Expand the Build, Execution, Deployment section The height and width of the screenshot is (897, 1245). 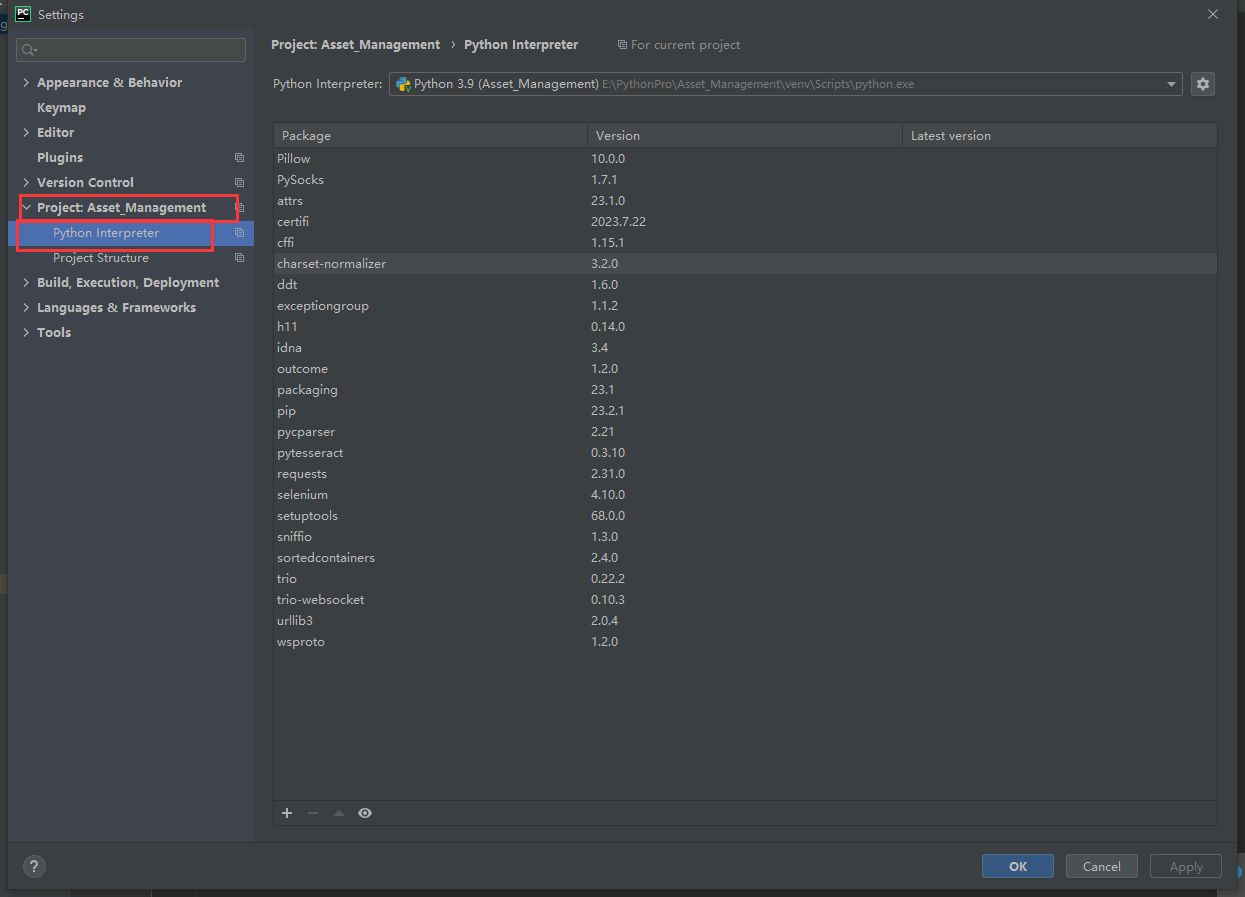(26, 283)
